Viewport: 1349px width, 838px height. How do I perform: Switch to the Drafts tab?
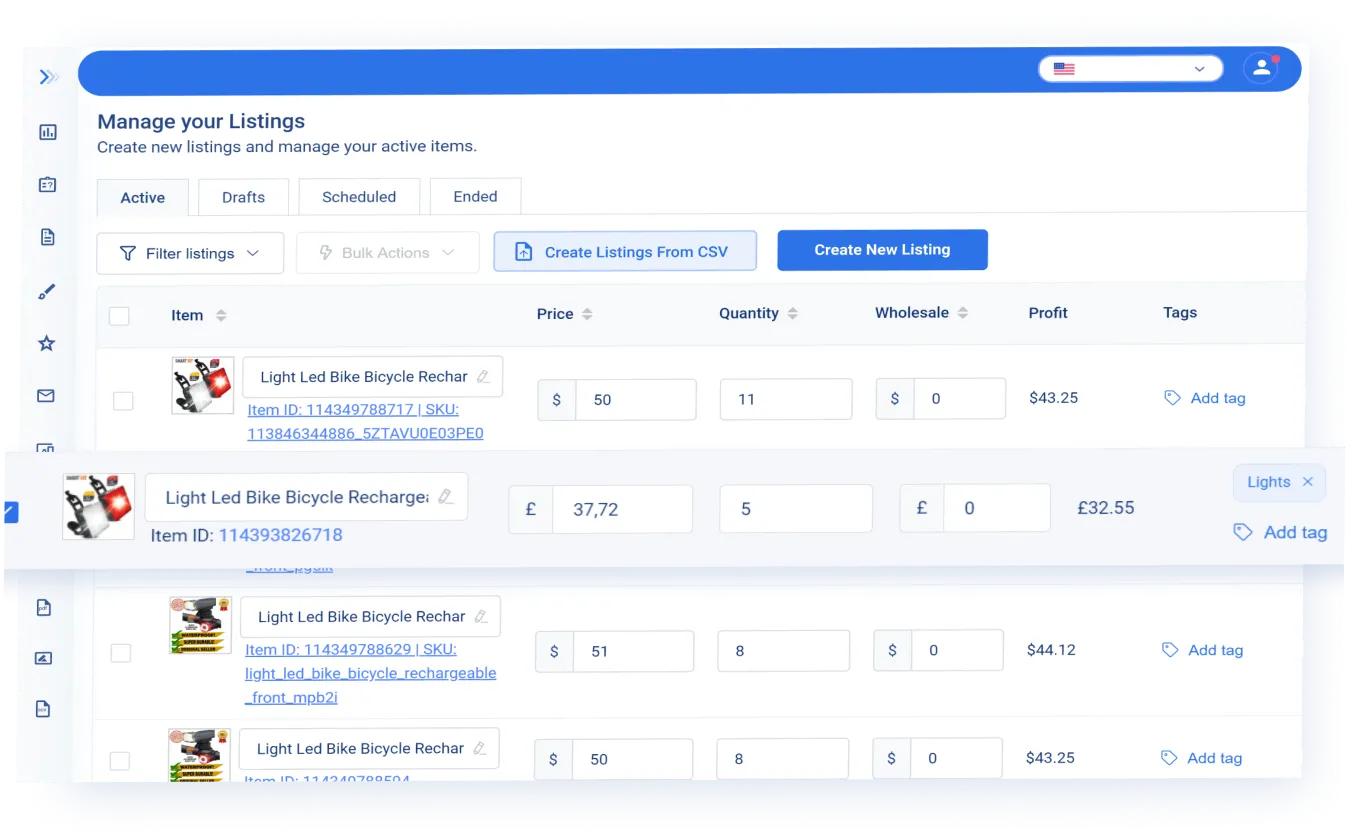tap(244, 197)
